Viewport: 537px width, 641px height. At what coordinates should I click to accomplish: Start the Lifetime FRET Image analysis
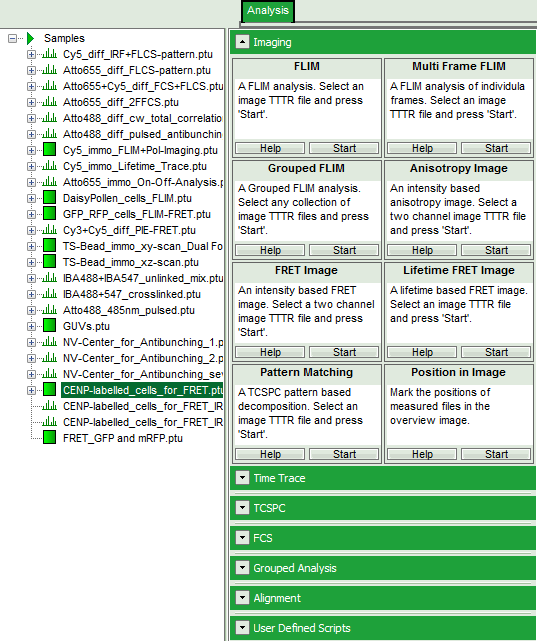click(496, 352)
